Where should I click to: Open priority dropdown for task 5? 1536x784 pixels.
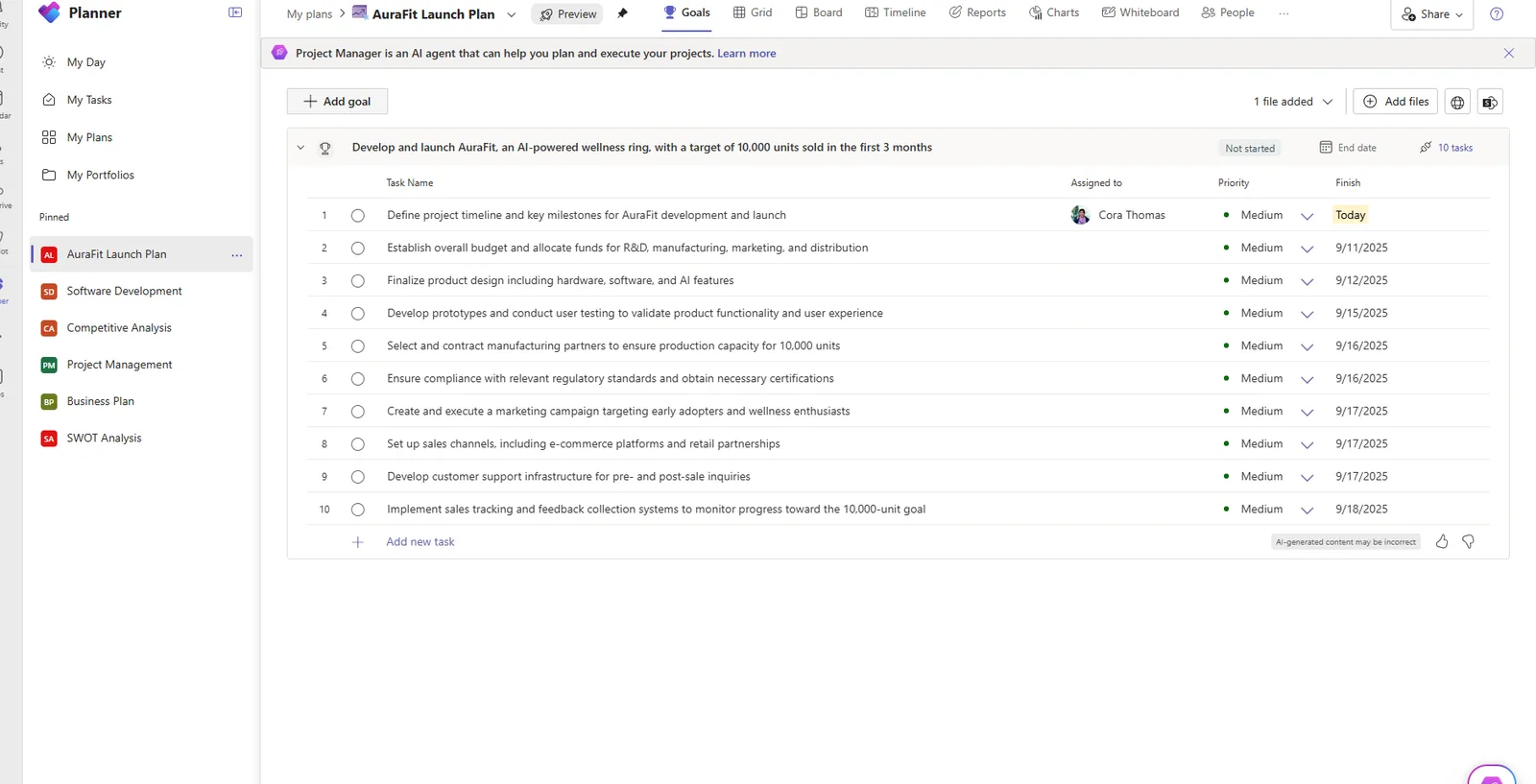(1307, 346)
